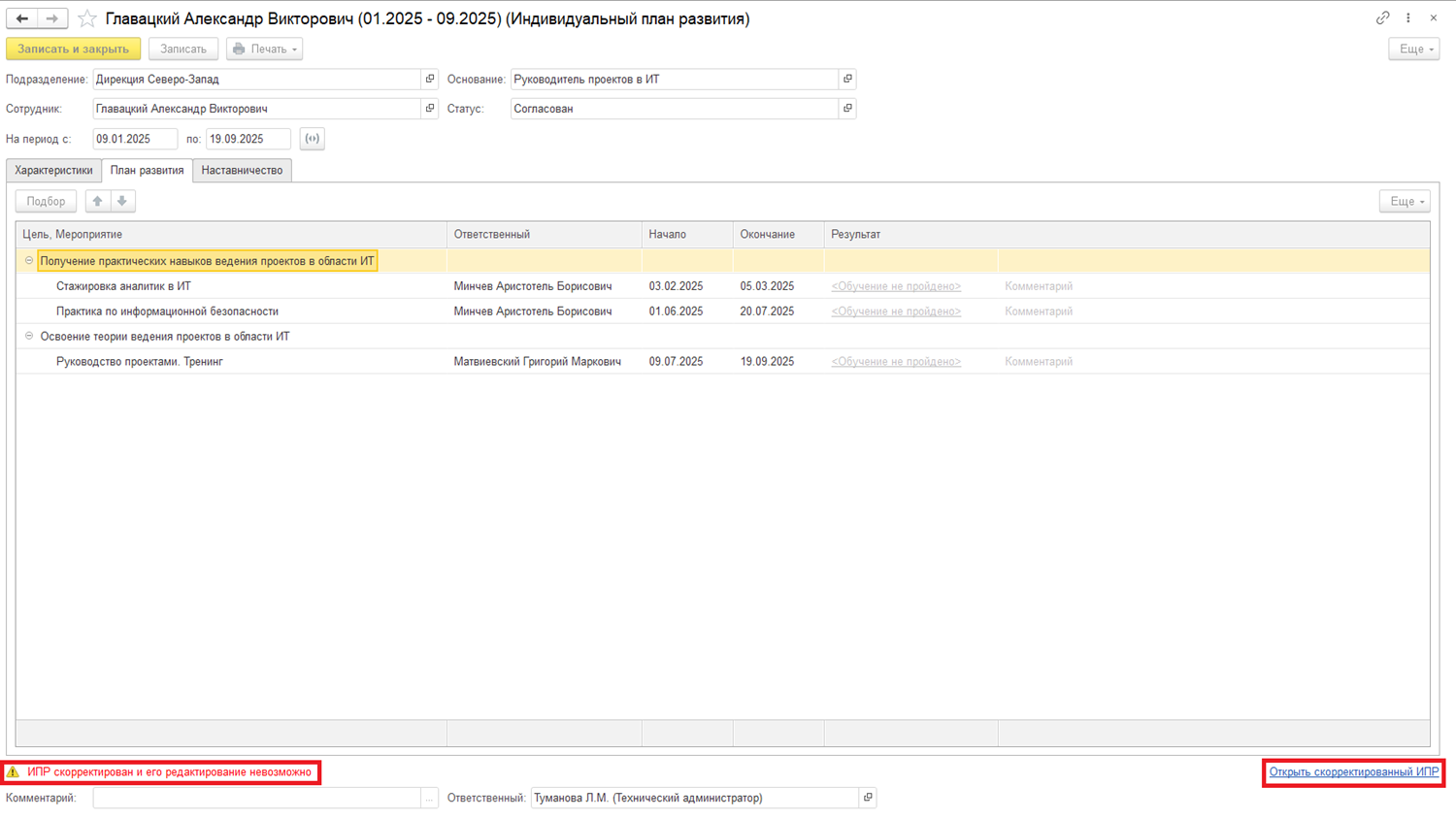Move selected row down with arrow button
The height and width of the screenshot is (819, 1456).
tap(122, 201)
